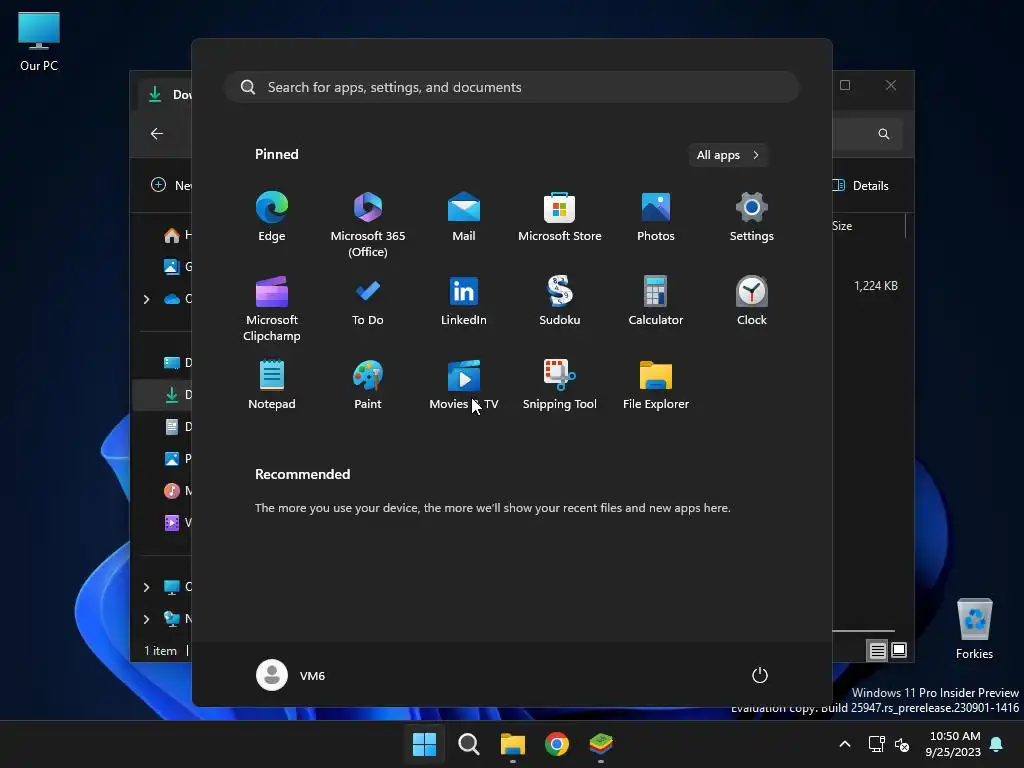Switch File Explorer to details view
This screenshot has height=768, width=1024.
(877, 650)
